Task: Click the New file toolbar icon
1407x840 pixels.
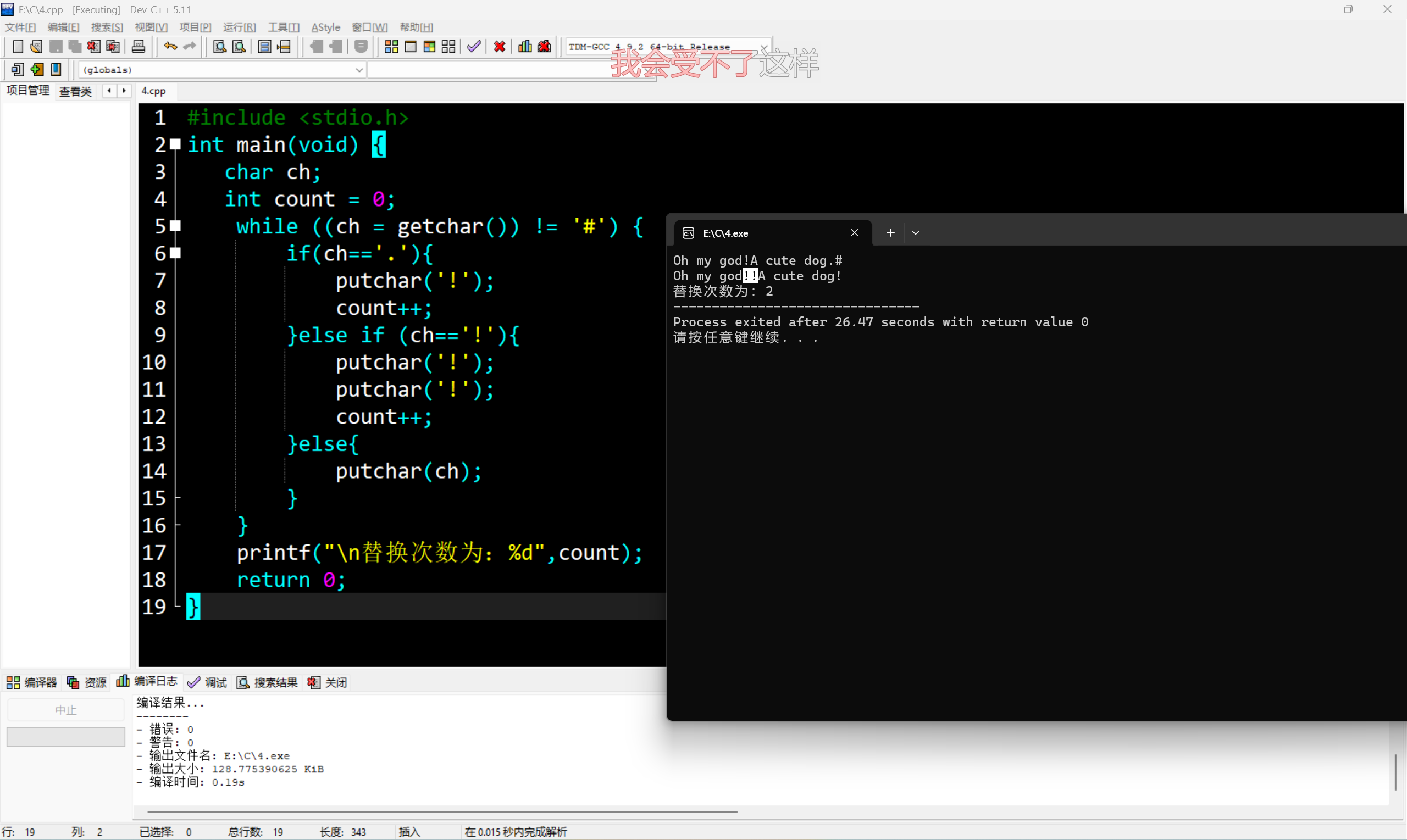Action: pos(18,46)
